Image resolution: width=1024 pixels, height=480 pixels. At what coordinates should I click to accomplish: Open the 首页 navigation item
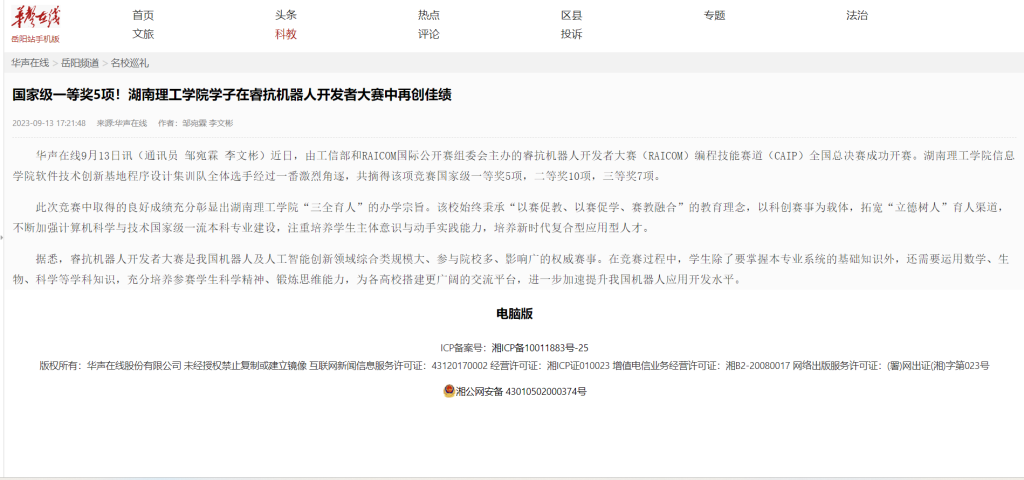pos(143,15)
